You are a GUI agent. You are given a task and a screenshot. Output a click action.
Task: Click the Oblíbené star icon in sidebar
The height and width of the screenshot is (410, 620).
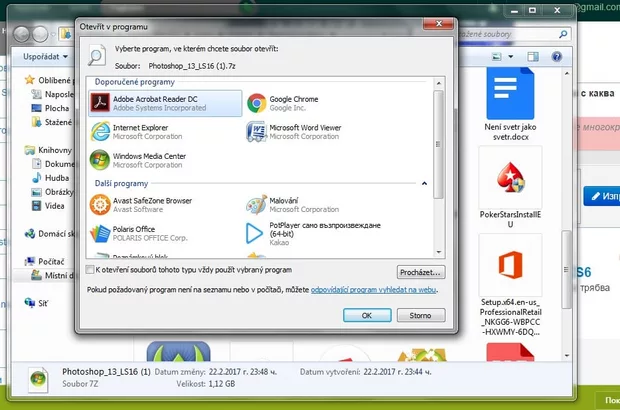point(30,80)
